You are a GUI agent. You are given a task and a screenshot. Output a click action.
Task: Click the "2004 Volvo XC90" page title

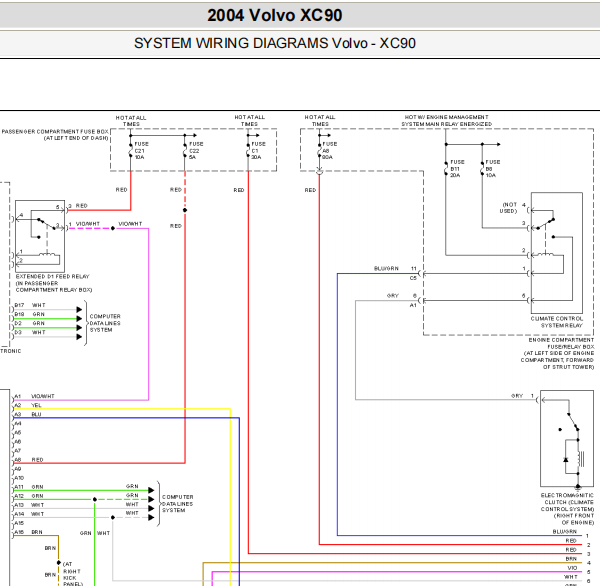[x=274, y=15]
